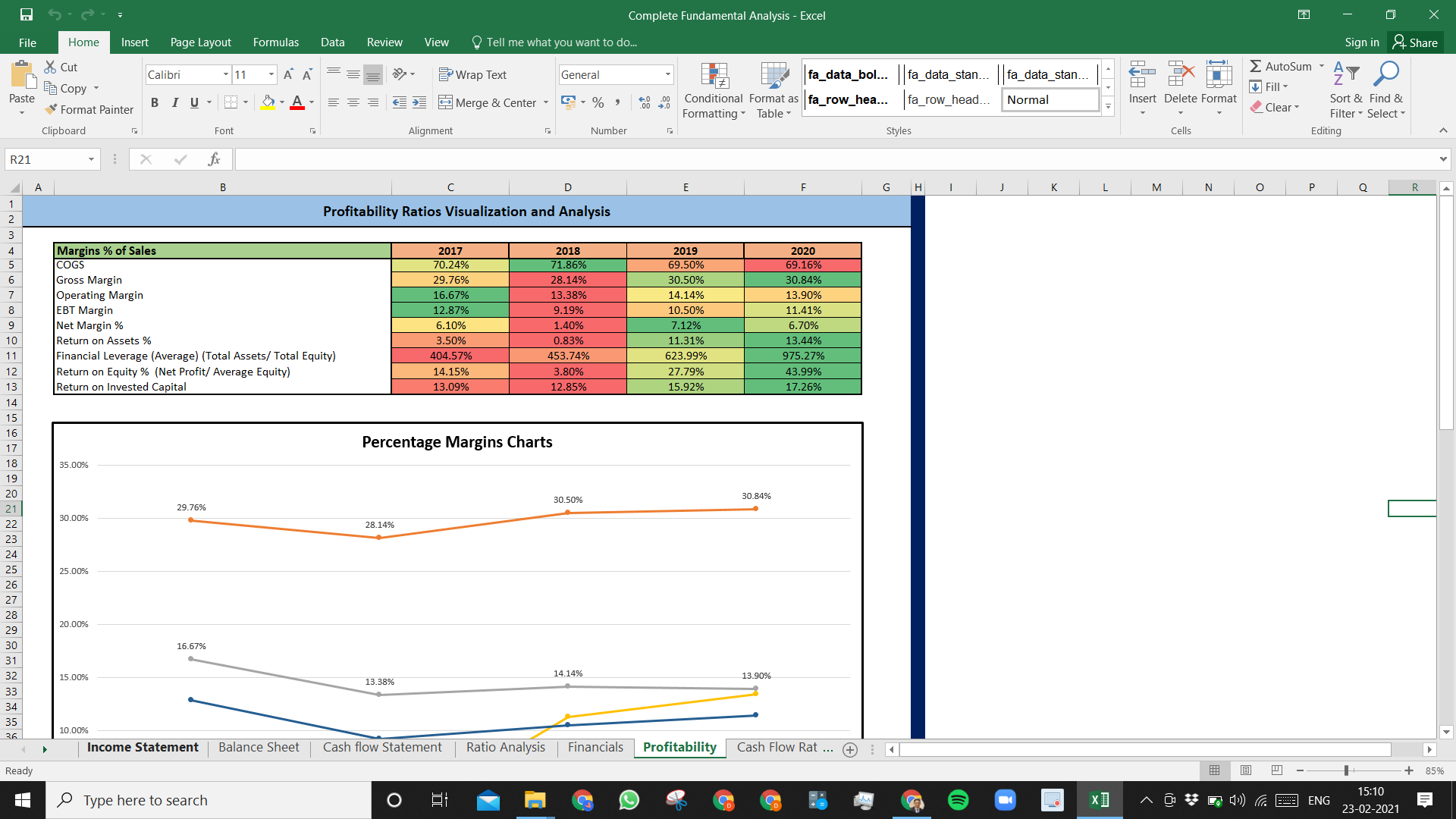
Task: Toggle align text right
Action: [373, 102]
